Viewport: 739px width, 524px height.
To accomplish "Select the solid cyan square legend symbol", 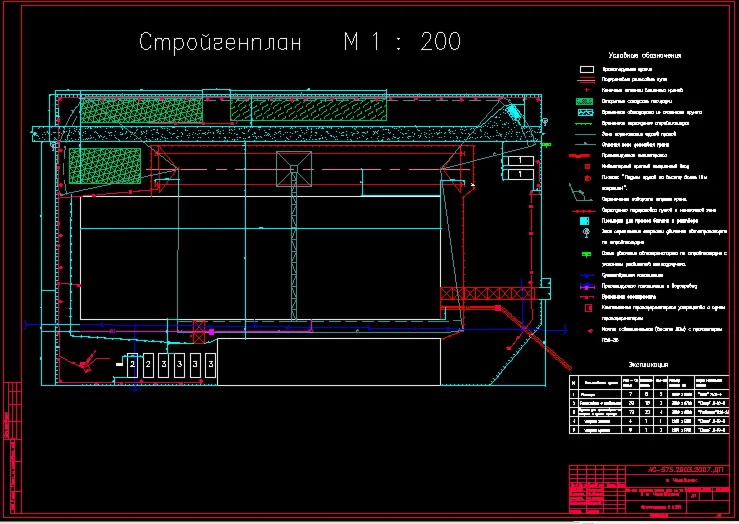I will pos(584,221).
